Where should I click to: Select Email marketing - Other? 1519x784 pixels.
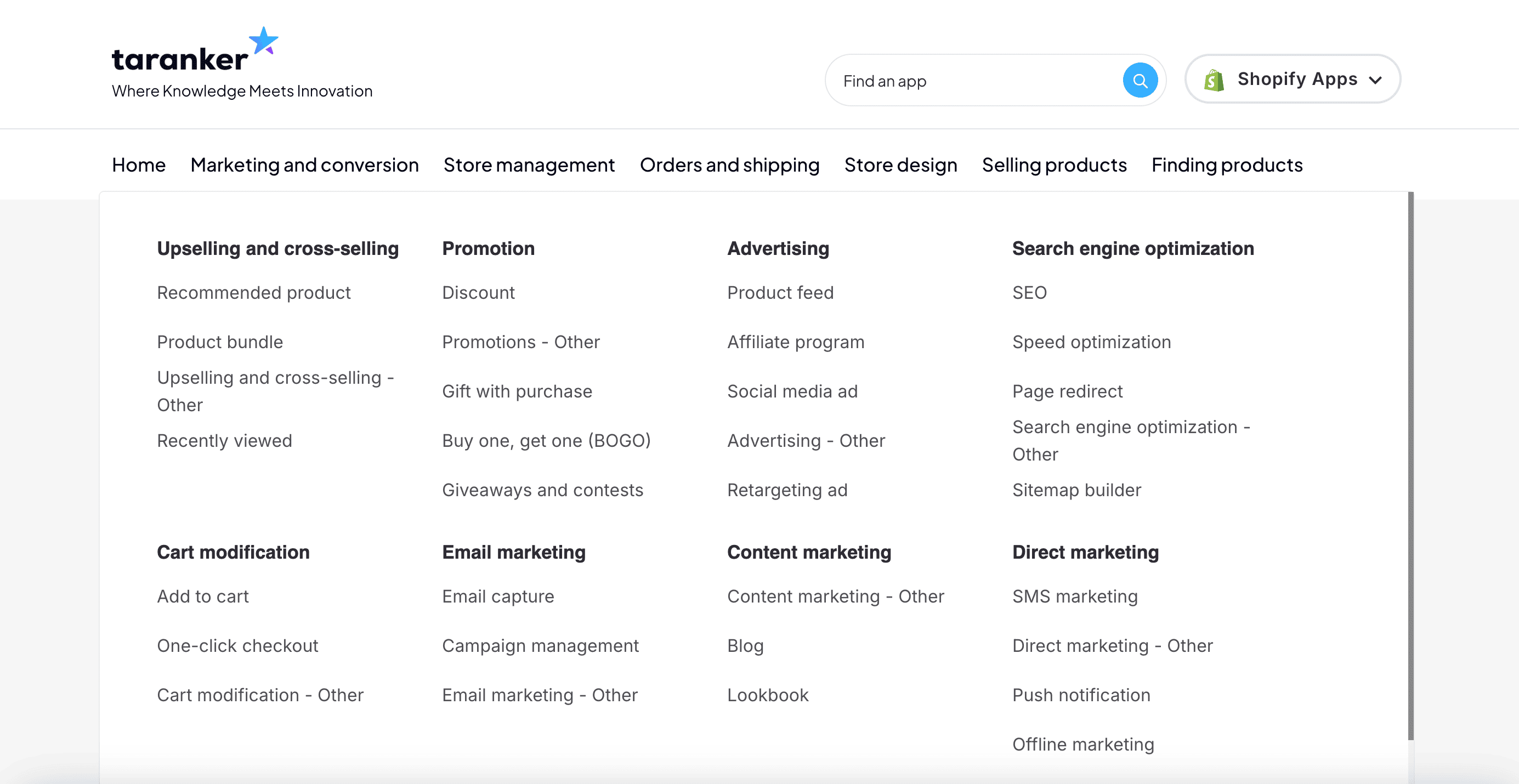click(540, 695)
